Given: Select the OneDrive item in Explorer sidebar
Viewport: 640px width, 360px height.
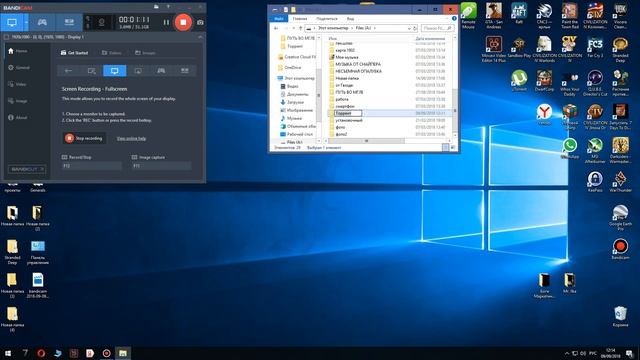Looking at the screenshot, I should click(289, 67).
